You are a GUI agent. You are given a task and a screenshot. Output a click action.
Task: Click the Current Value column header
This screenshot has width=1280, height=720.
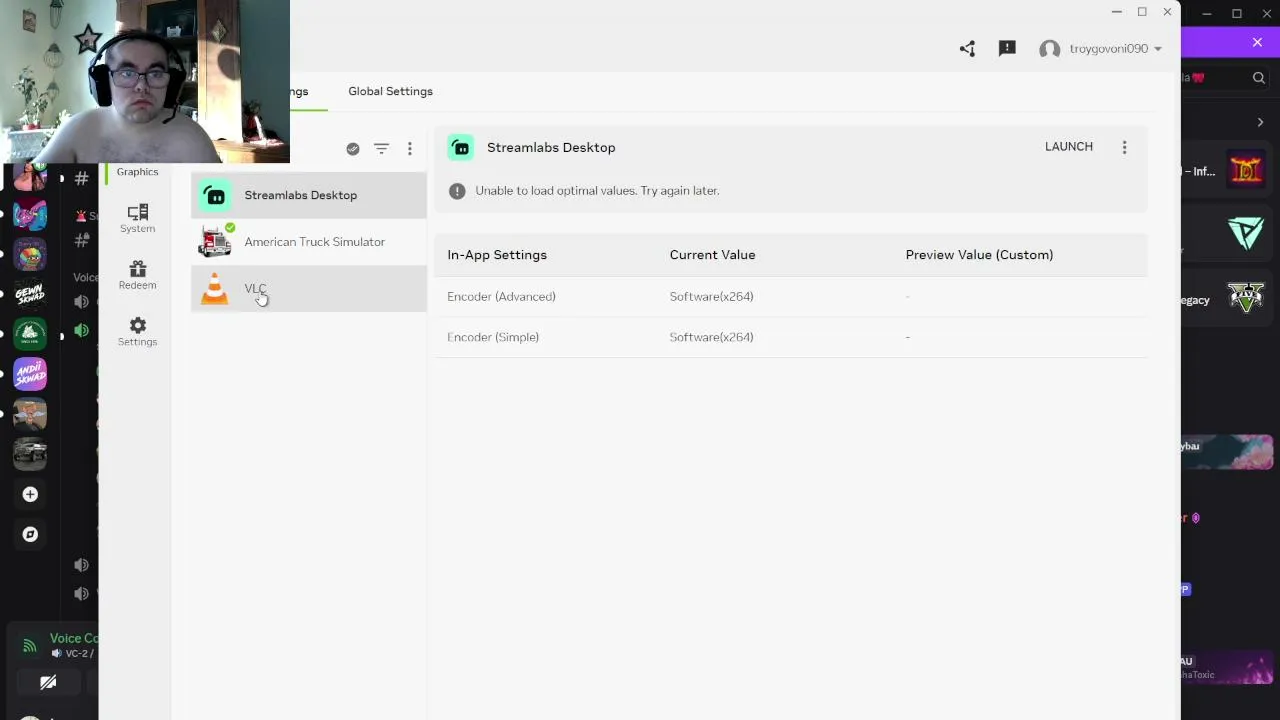pyautogui.click(x=712, y=255)
